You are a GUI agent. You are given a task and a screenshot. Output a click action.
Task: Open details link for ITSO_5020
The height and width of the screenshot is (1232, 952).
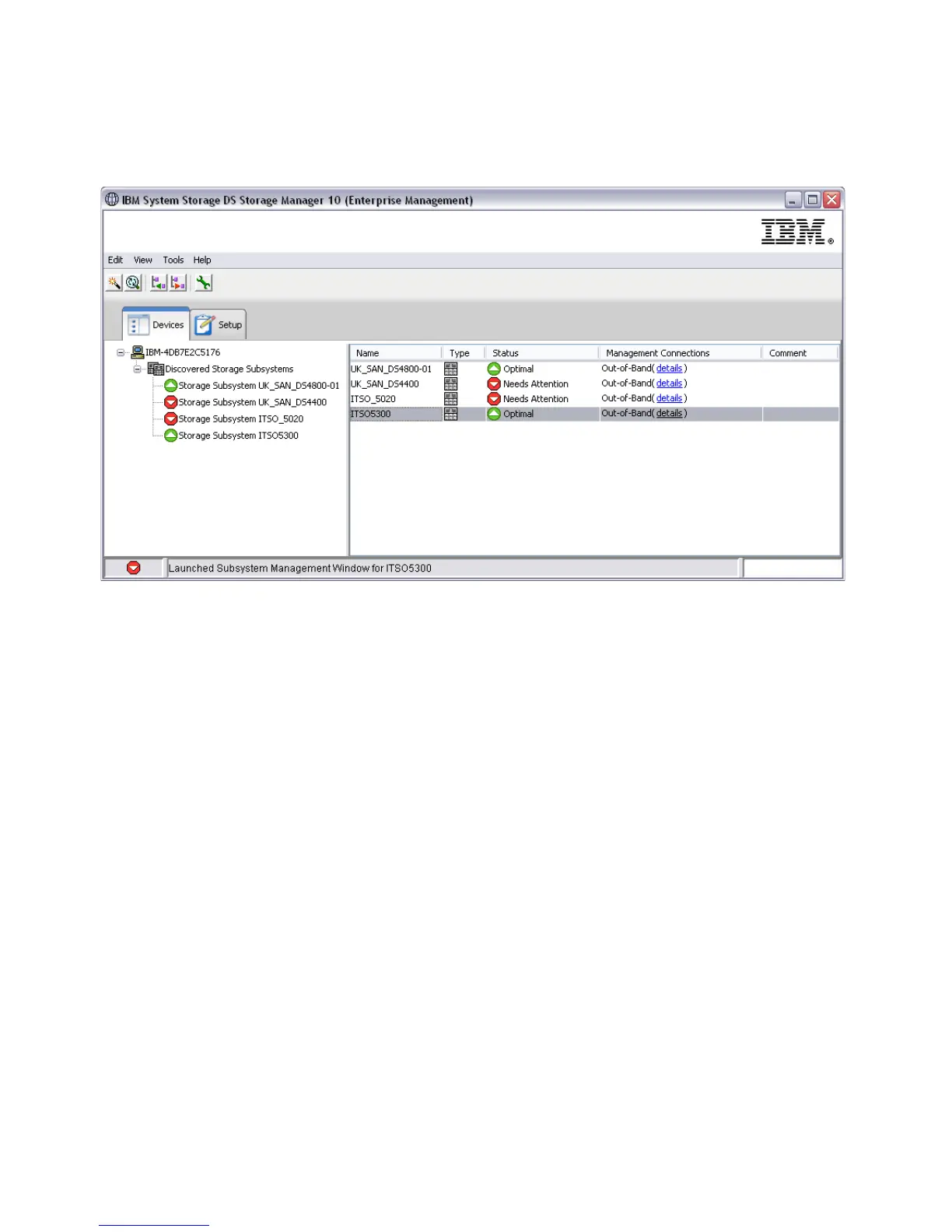pyautogui.click(x=669, y=398)
